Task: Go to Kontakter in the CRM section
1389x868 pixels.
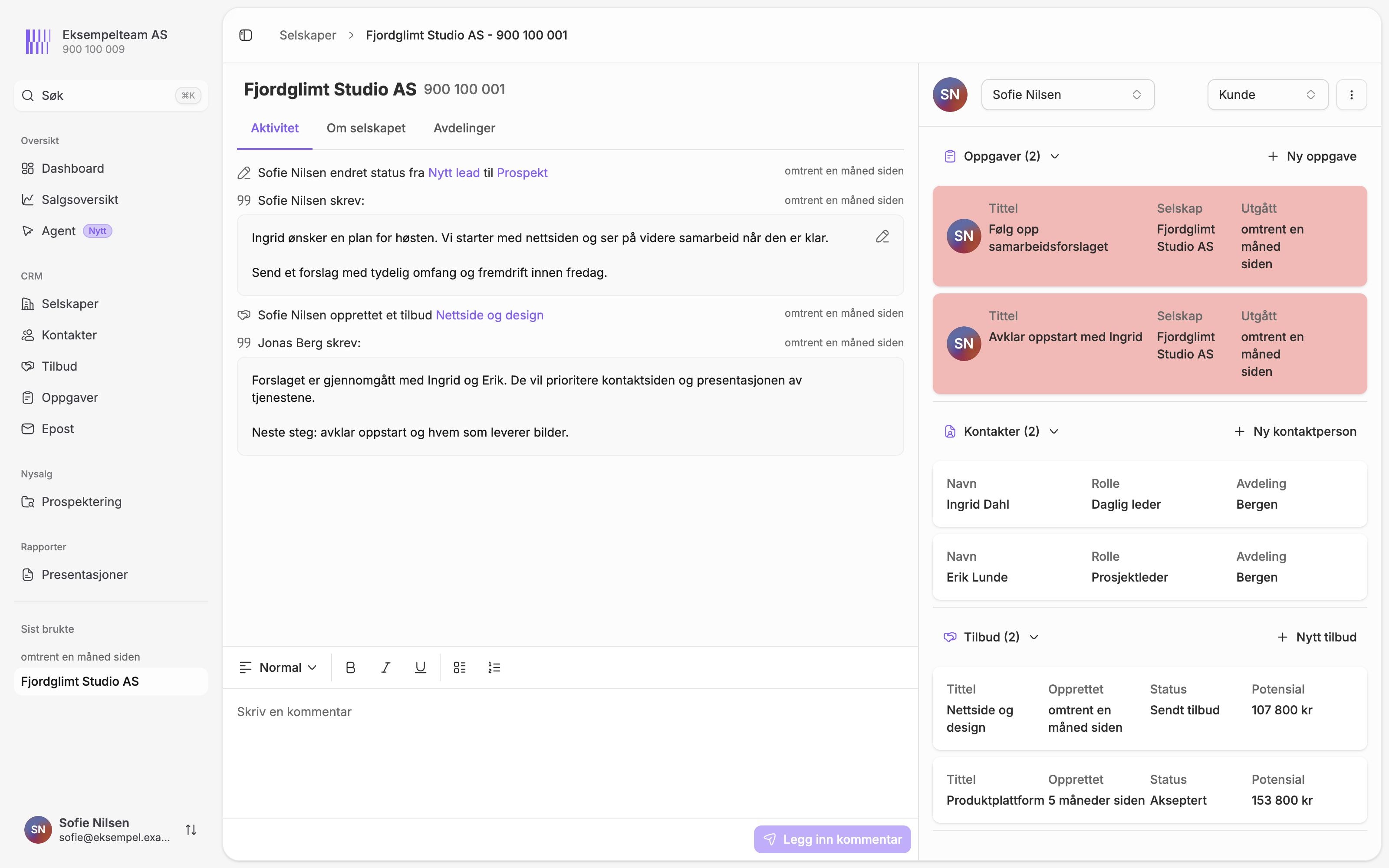Action: 112,335
